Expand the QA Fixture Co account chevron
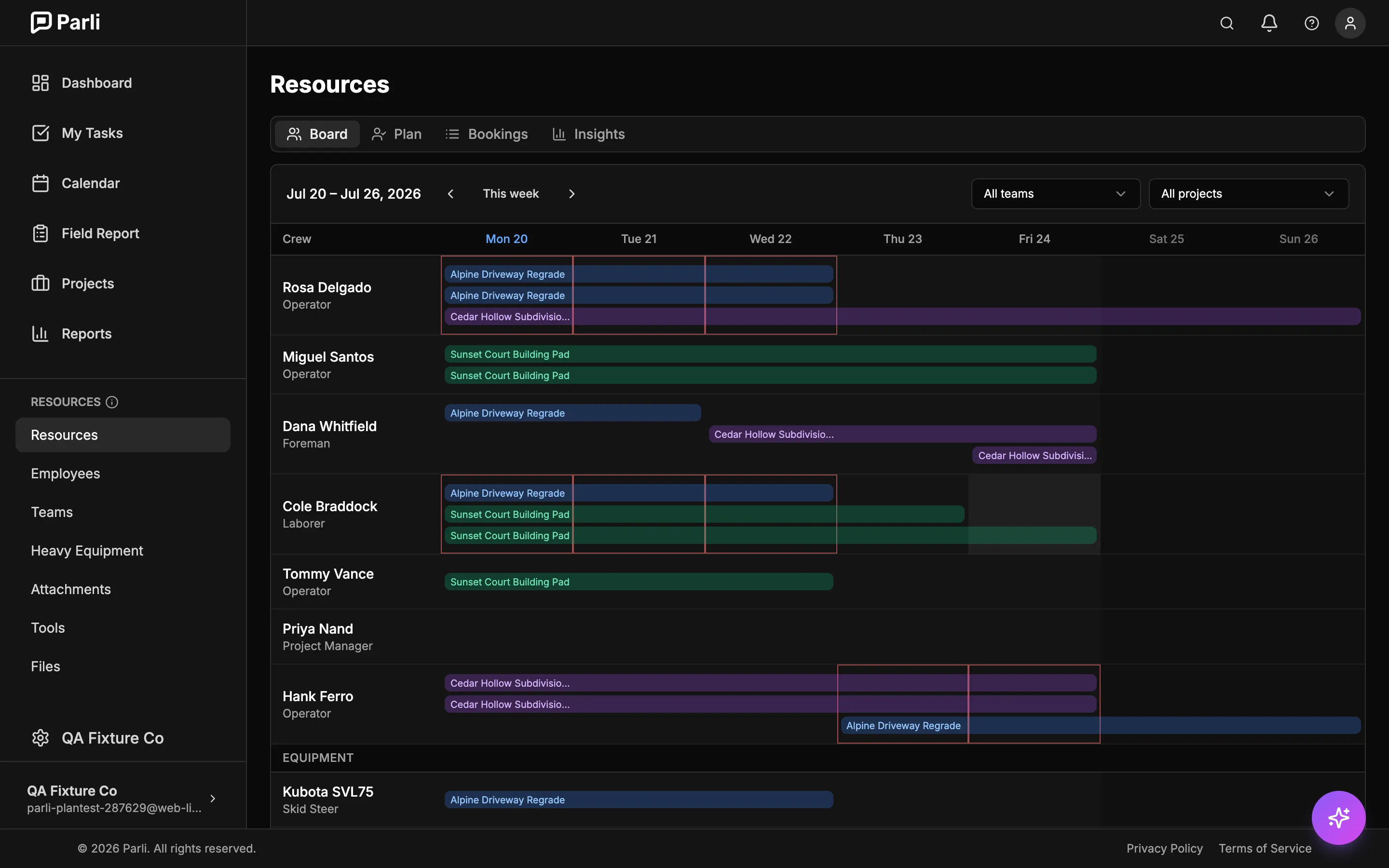This screenshot has width=1389, height=868. [x=213, y=799]
